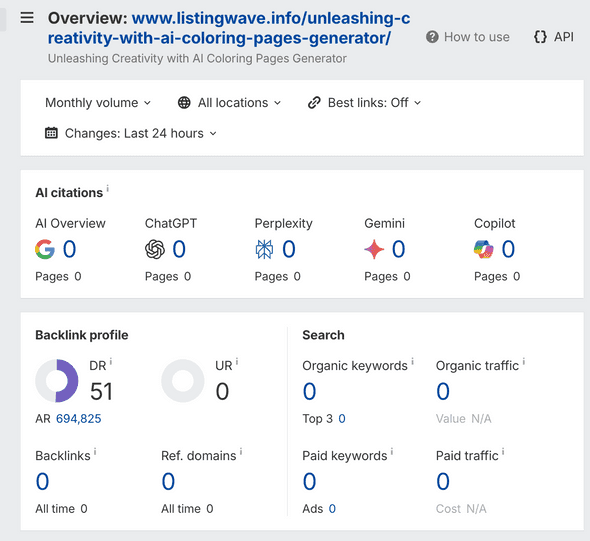The image size is (590, 541).
Task: Click the Ref. domains count value
Action: coord(168,481)
